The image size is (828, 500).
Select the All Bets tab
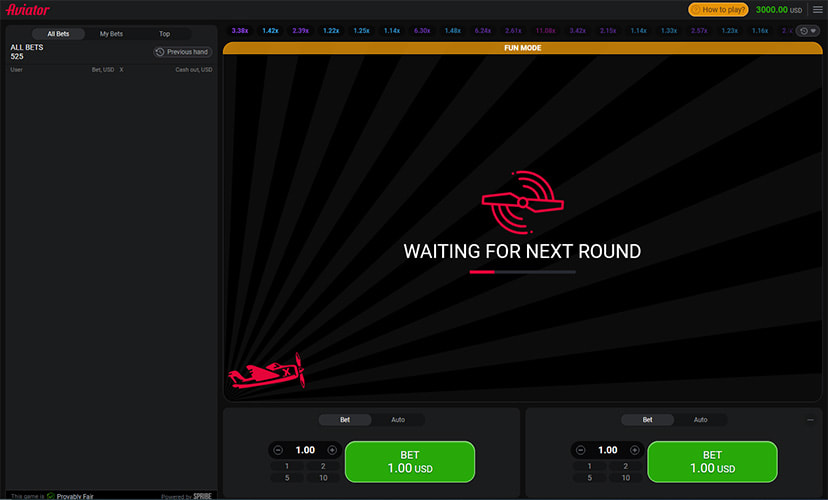pos(58,34)
